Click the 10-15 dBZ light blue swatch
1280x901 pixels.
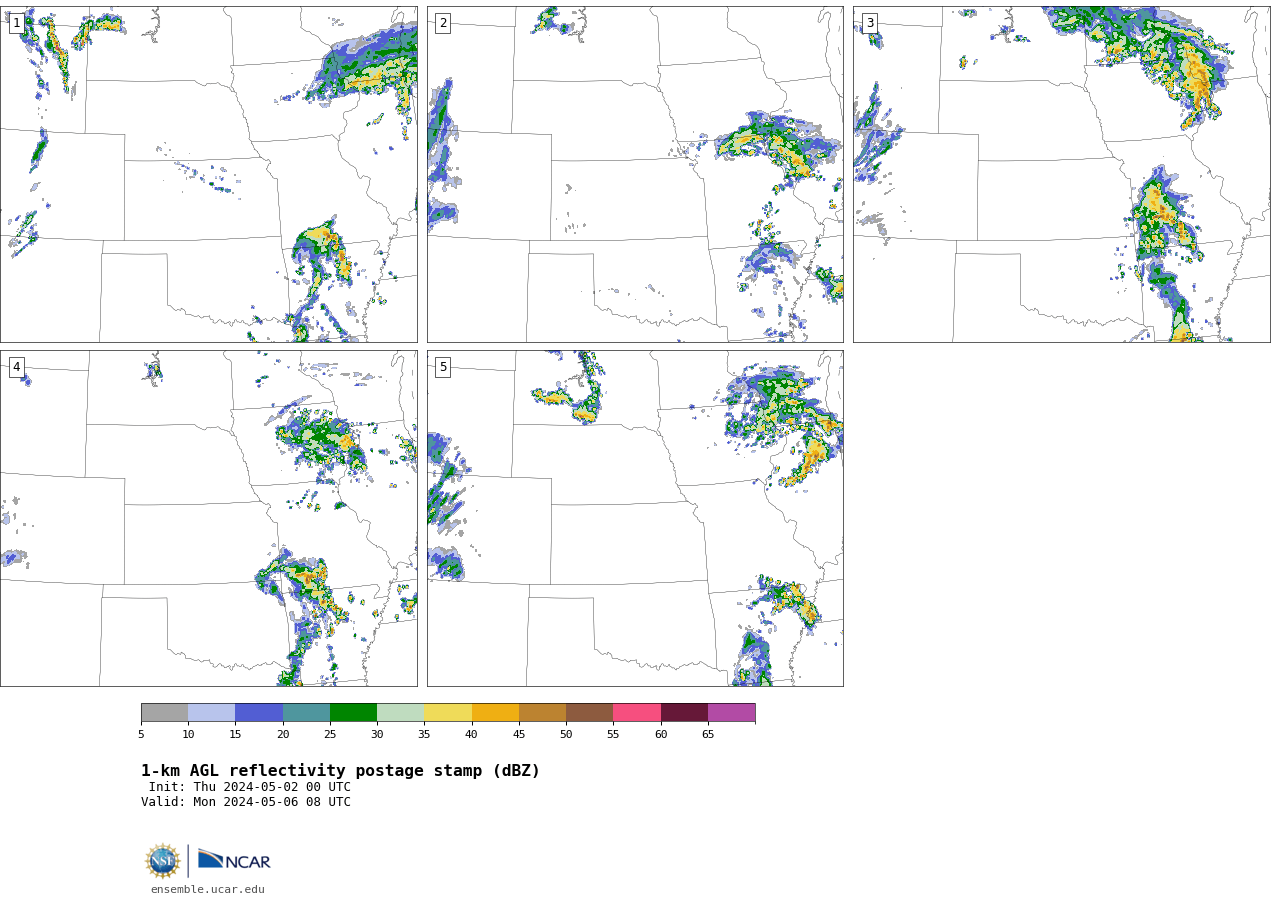(x=212, y=713)
